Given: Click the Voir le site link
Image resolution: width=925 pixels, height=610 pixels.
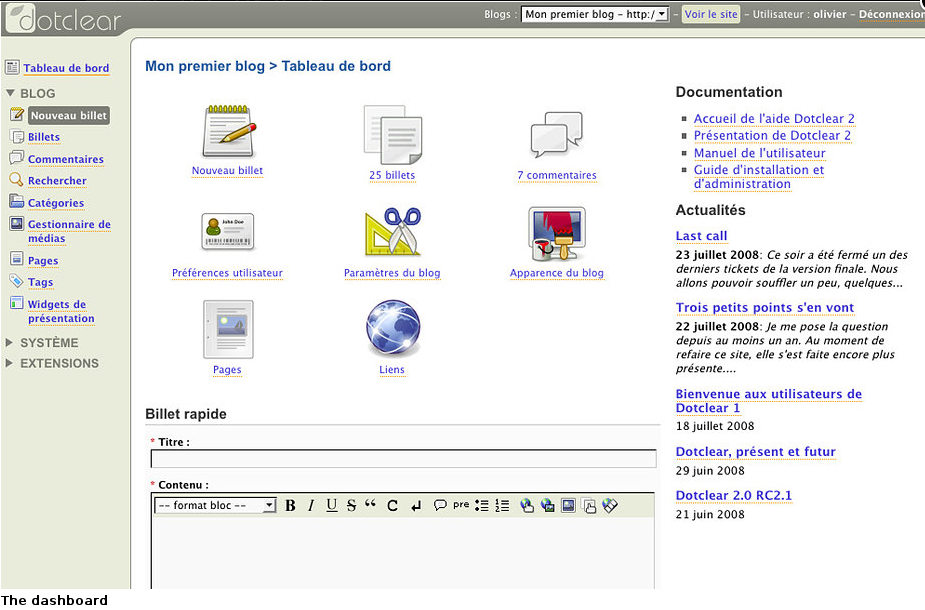Looking at the screenshot, I should [711, 14].
